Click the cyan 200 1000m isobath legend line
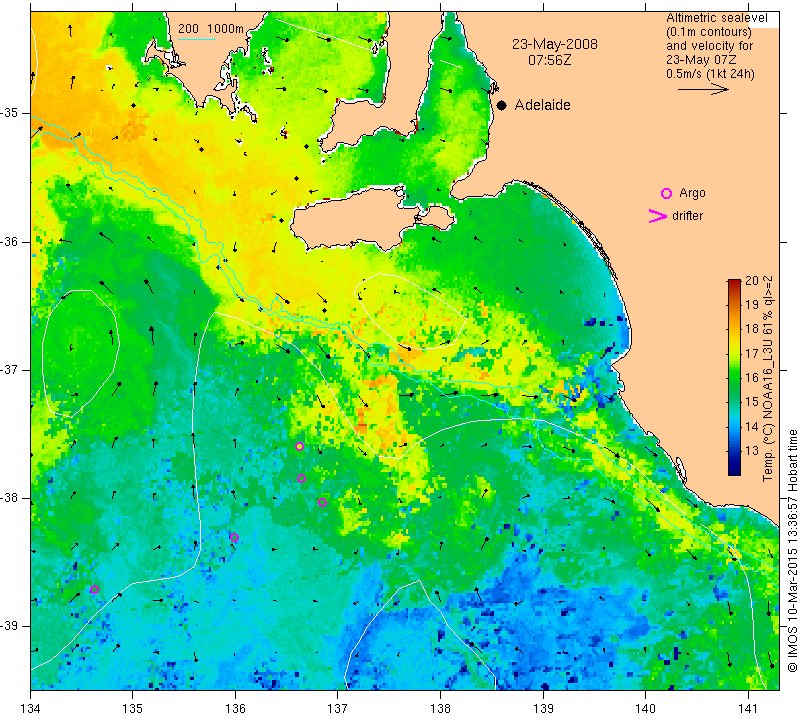The image size is (800, 720). click(x=197, y=39)
